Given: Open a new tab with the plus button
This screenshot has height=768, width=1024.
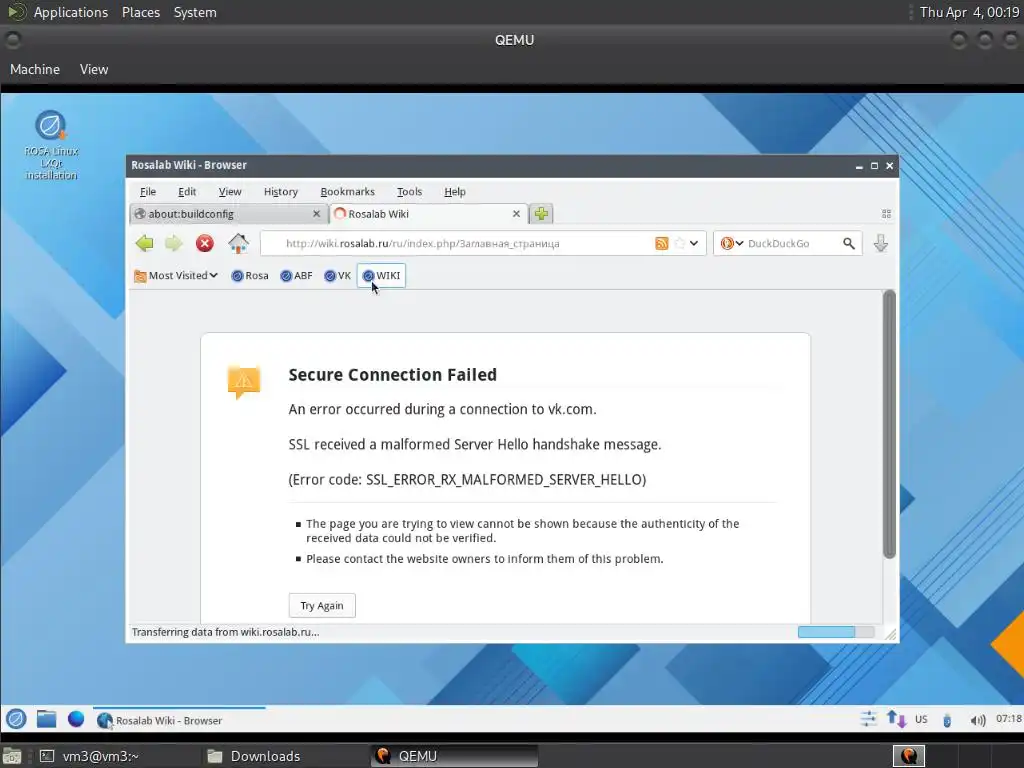Looking at the screenshot, I should coord(541,214).
